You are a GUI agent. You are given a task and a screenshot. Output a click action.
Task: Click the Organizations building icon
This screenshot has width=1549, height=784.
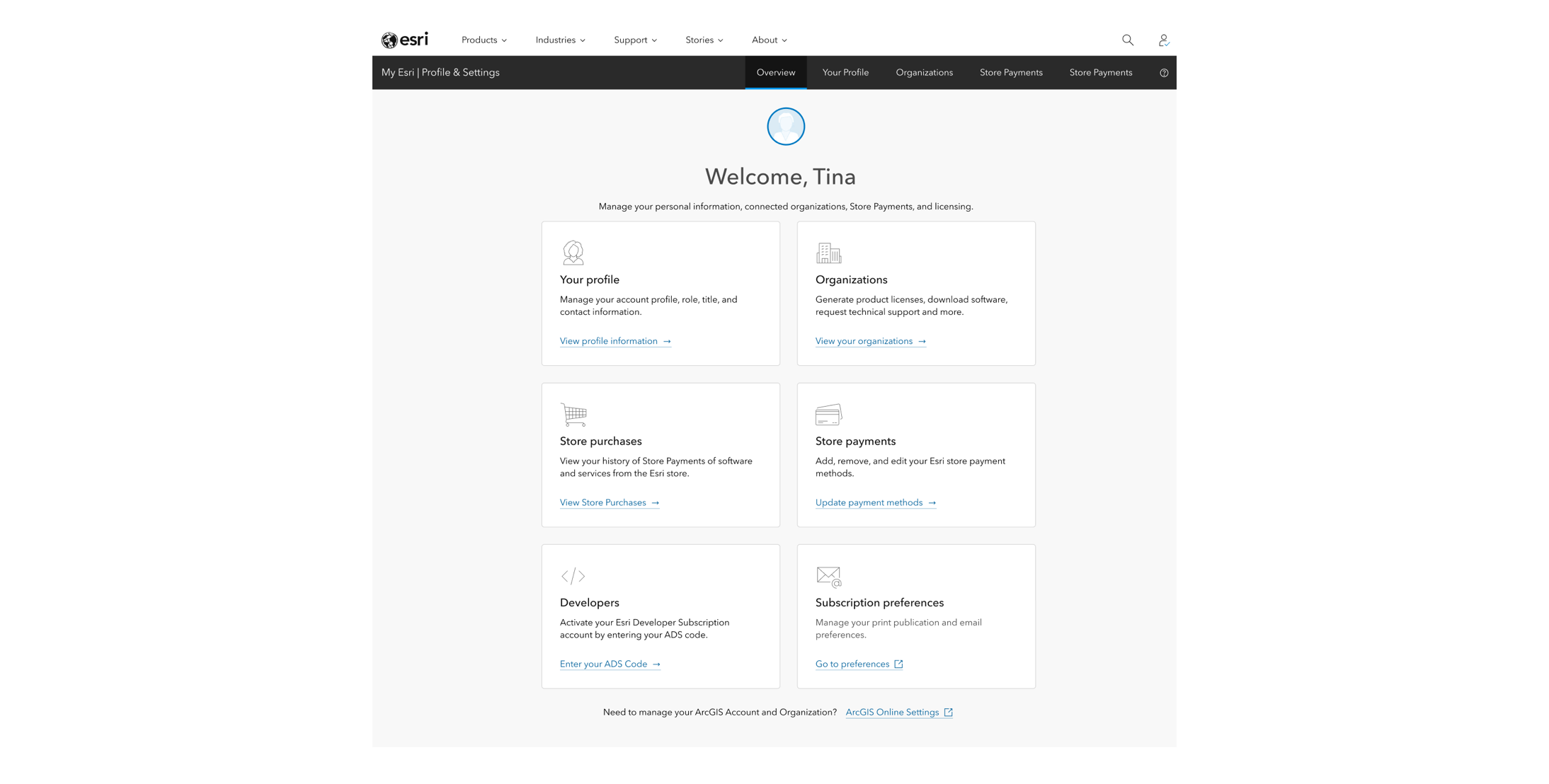(828, 253)
